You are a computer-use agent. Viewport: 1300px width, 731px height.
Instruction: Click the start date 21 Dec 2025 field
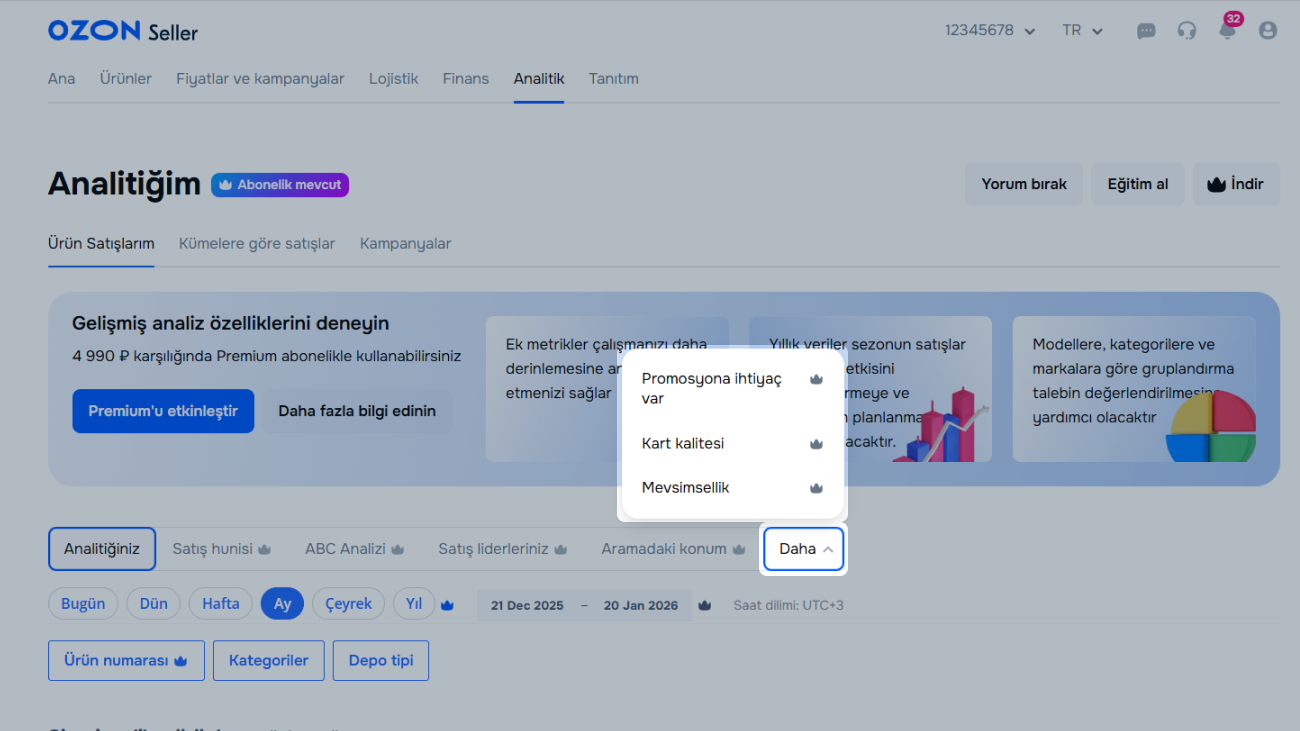(527, 605)
